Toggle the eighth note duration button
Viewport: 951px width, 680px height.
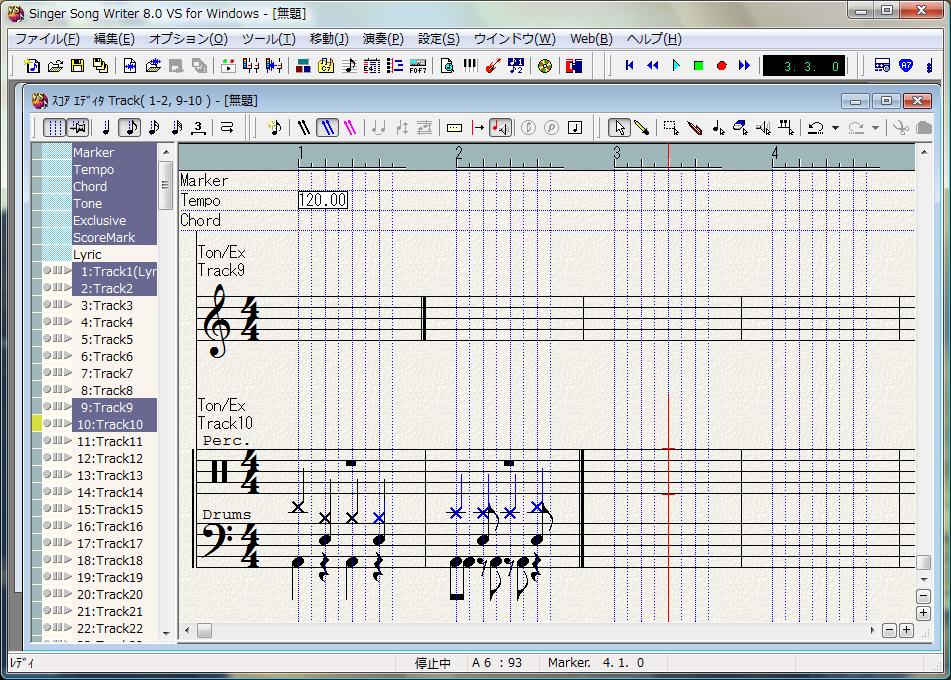pos(130,127)
